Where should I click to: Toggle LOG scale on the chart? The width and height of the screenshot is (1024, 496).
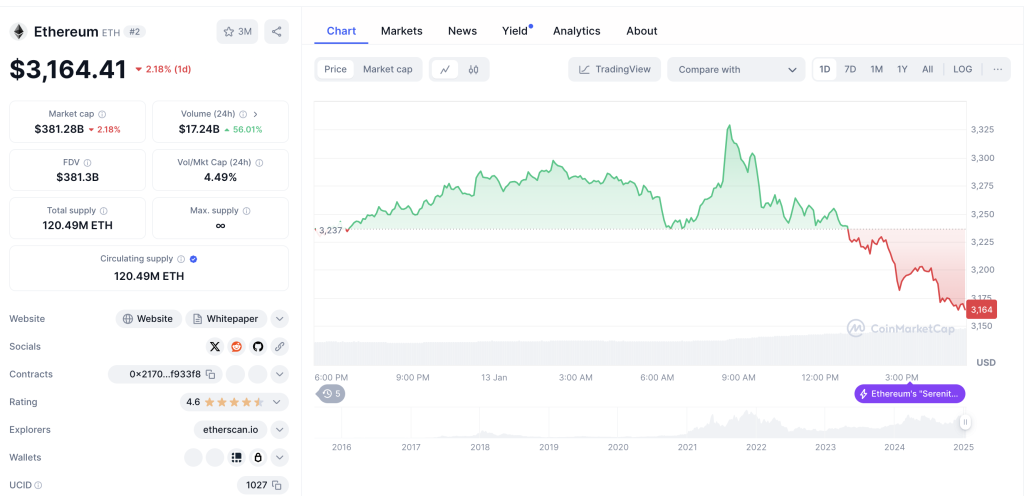point(962,69)
